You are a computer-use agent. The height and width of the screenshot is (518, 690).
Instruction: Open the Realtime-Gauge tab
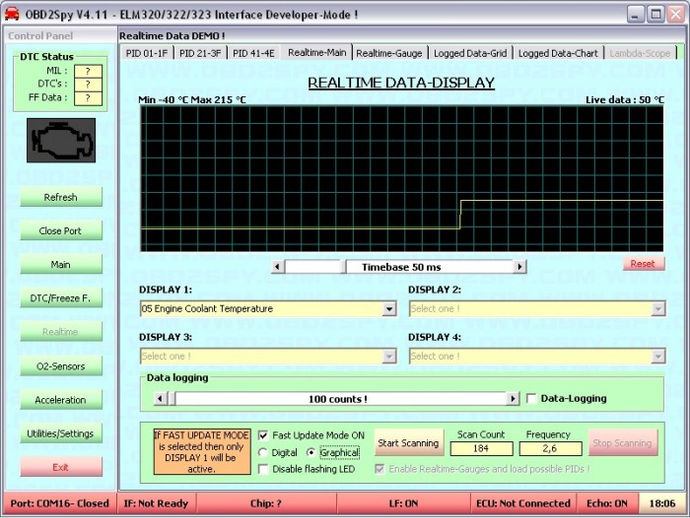point(389,53)
